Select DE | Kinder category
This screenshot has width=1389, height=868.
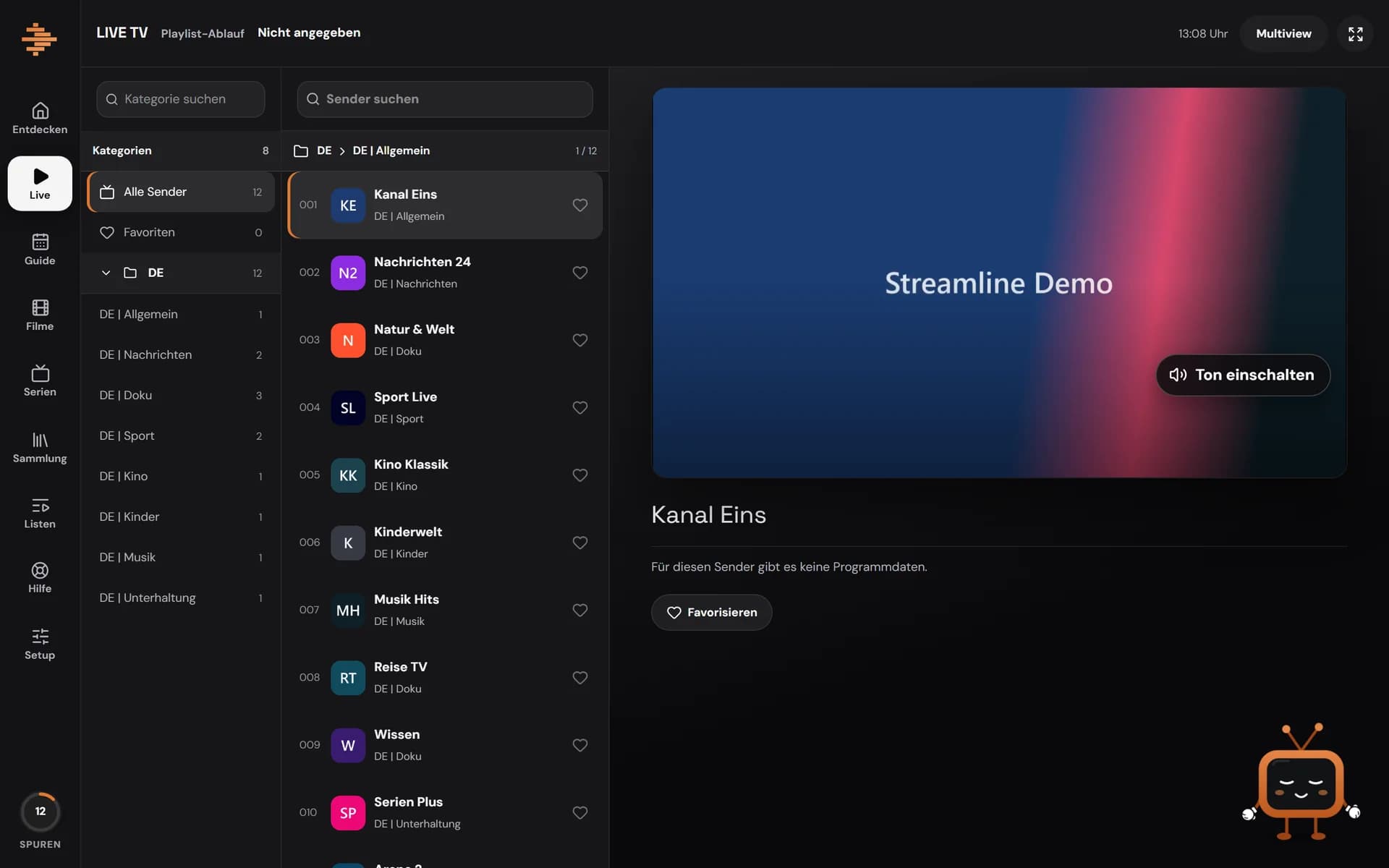tap(181, 516)
